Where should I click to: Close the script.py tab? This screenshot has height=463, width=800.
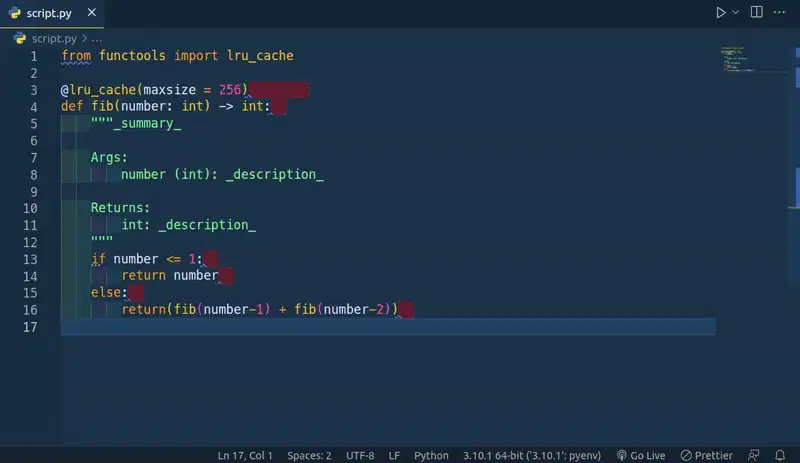91,12
